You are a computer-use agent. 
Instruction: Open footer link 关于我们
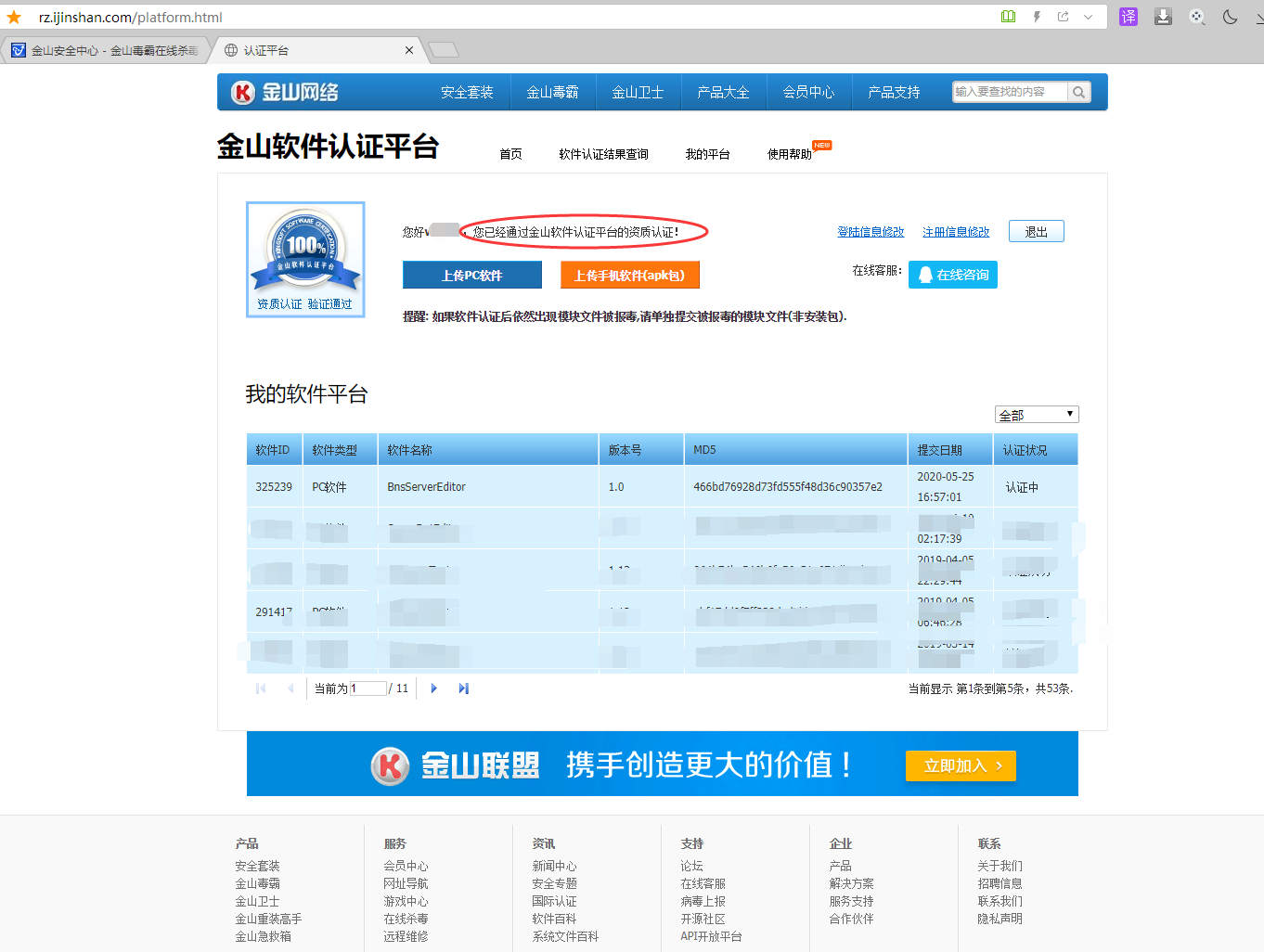tap(1000, 866)
